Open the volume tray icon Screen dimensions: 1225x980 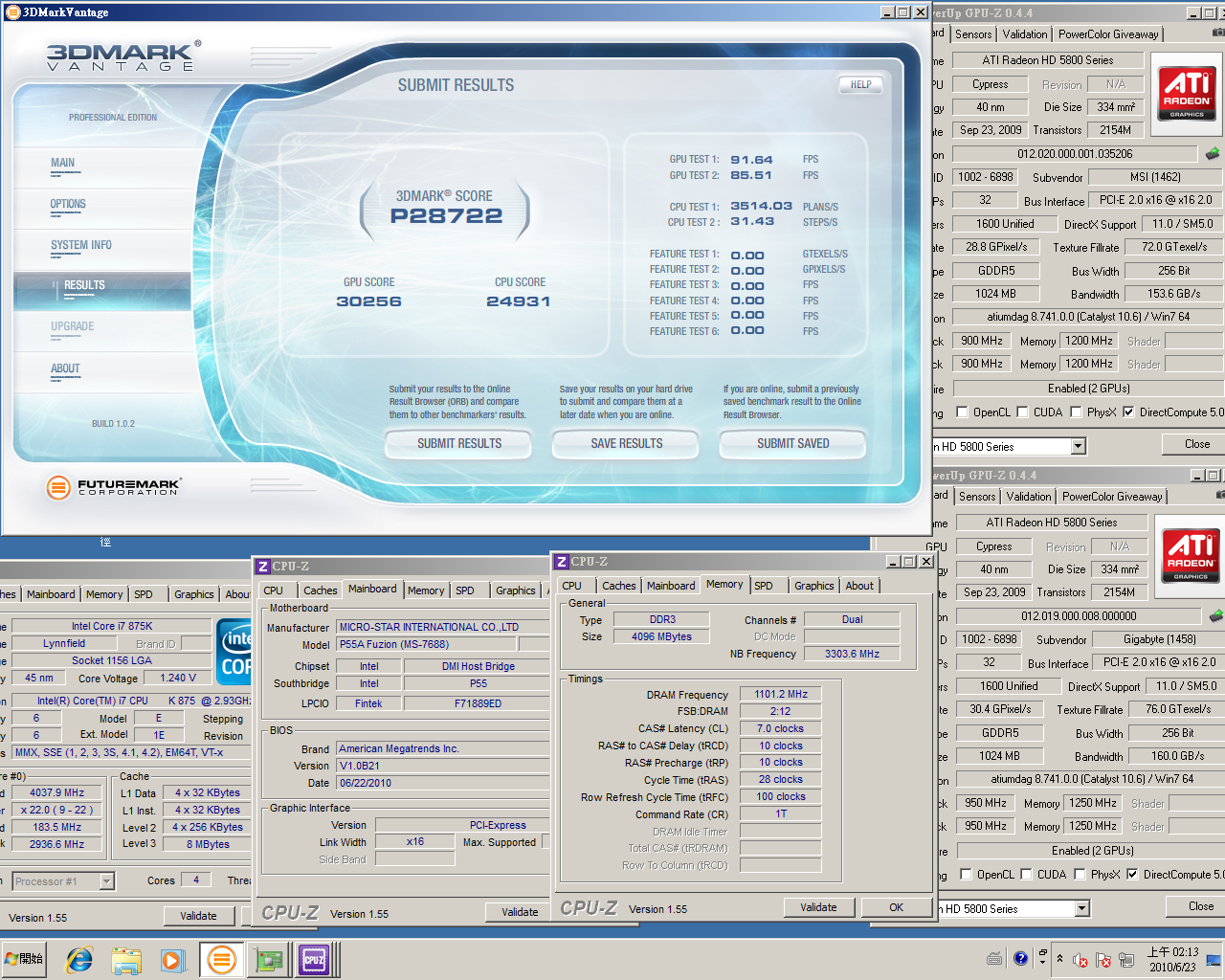1080,960
